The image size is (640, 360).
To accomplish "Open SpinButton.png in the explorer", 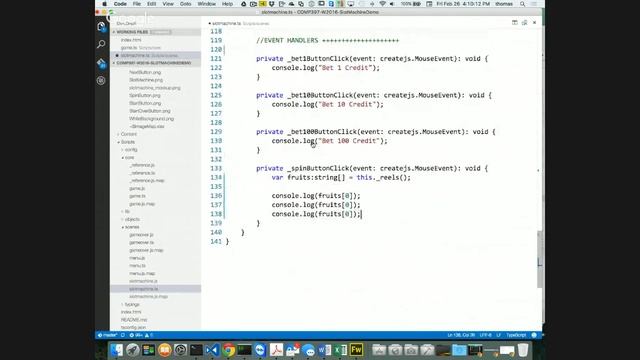I will pyautogui.click(x=145, y=96).
